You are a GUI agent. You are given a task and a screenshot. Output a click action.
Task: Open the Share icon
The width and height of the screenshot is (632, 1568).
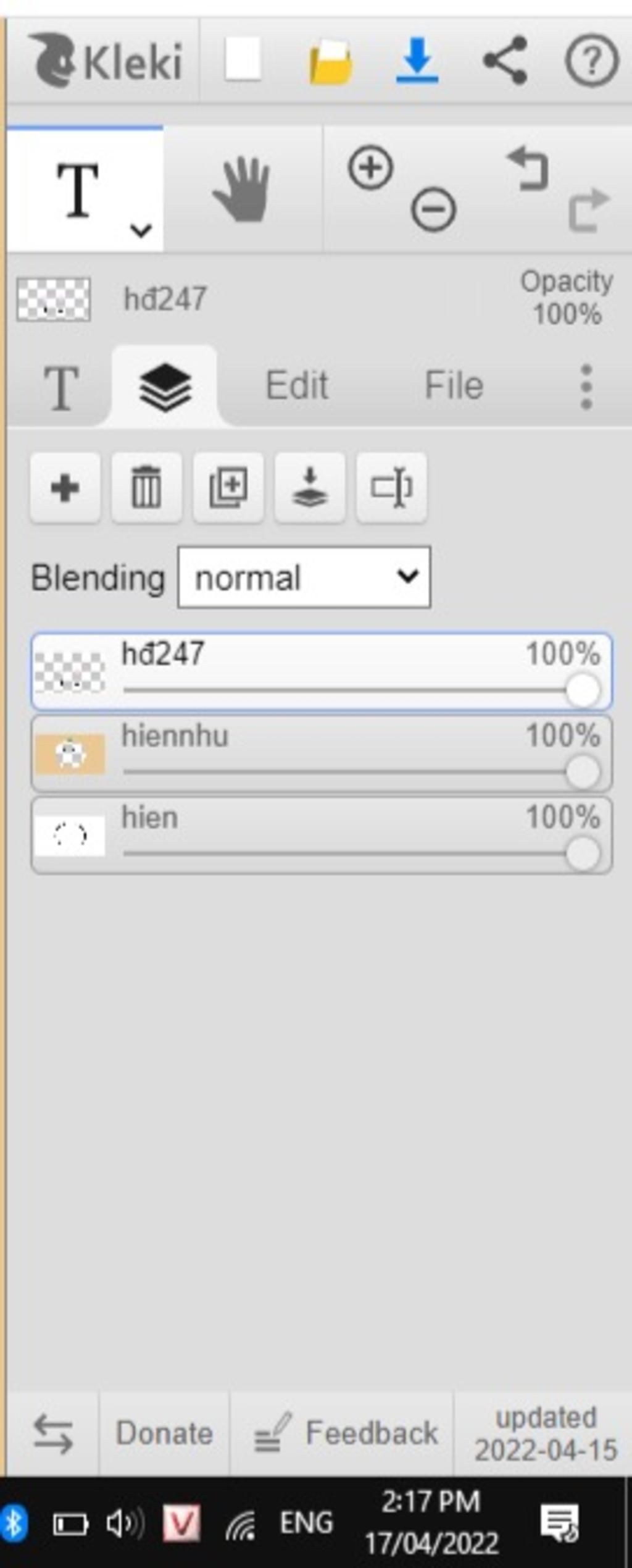tap(505, 61)
